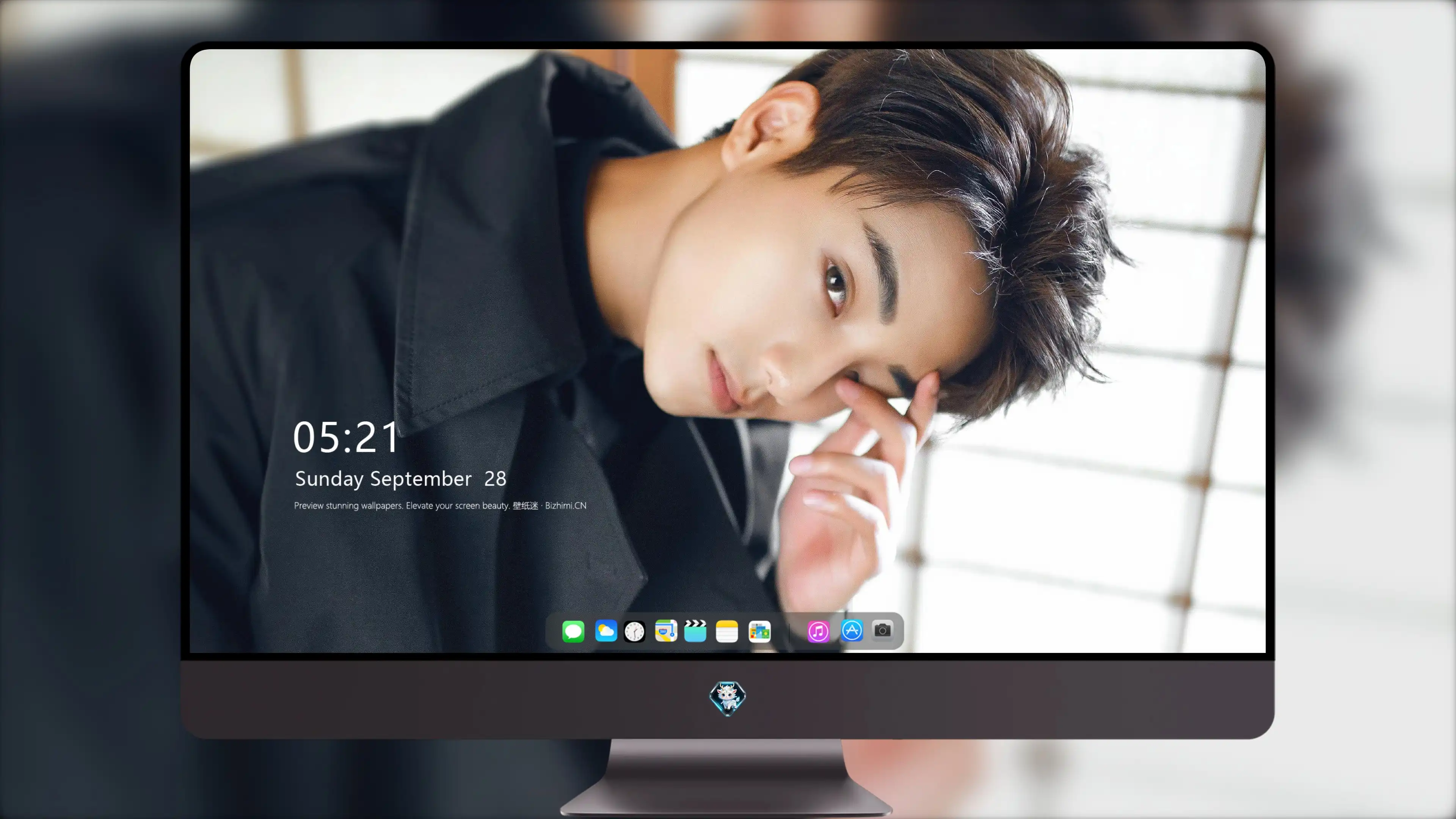
Task: Open the green Messages dock icon
Action: pyautogui.click(x=573, y=631)
